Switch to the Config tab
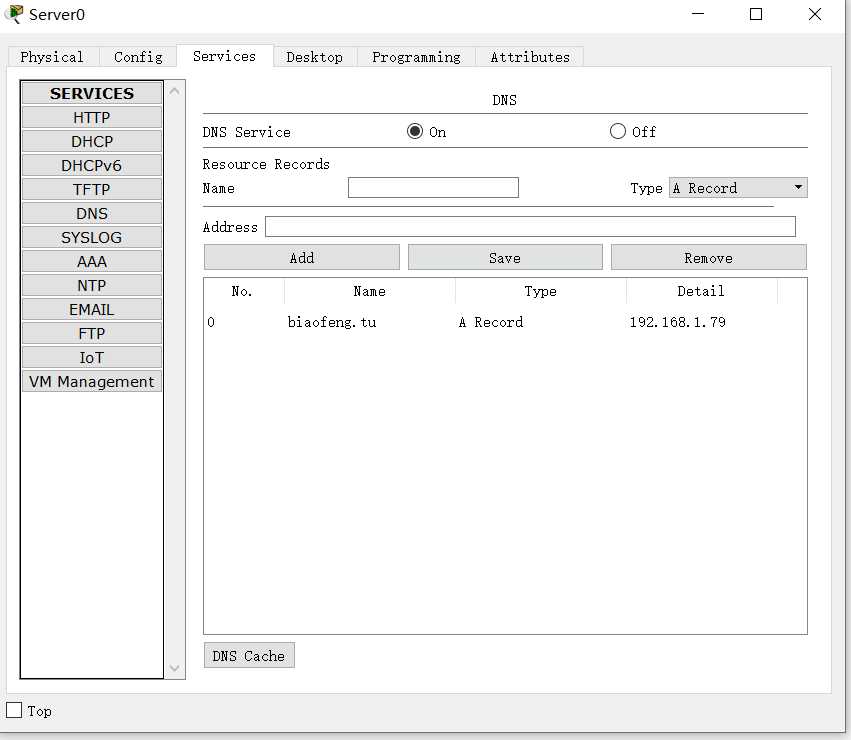The height and width of the screenshot is (740, 851). [x=138, y=57]
